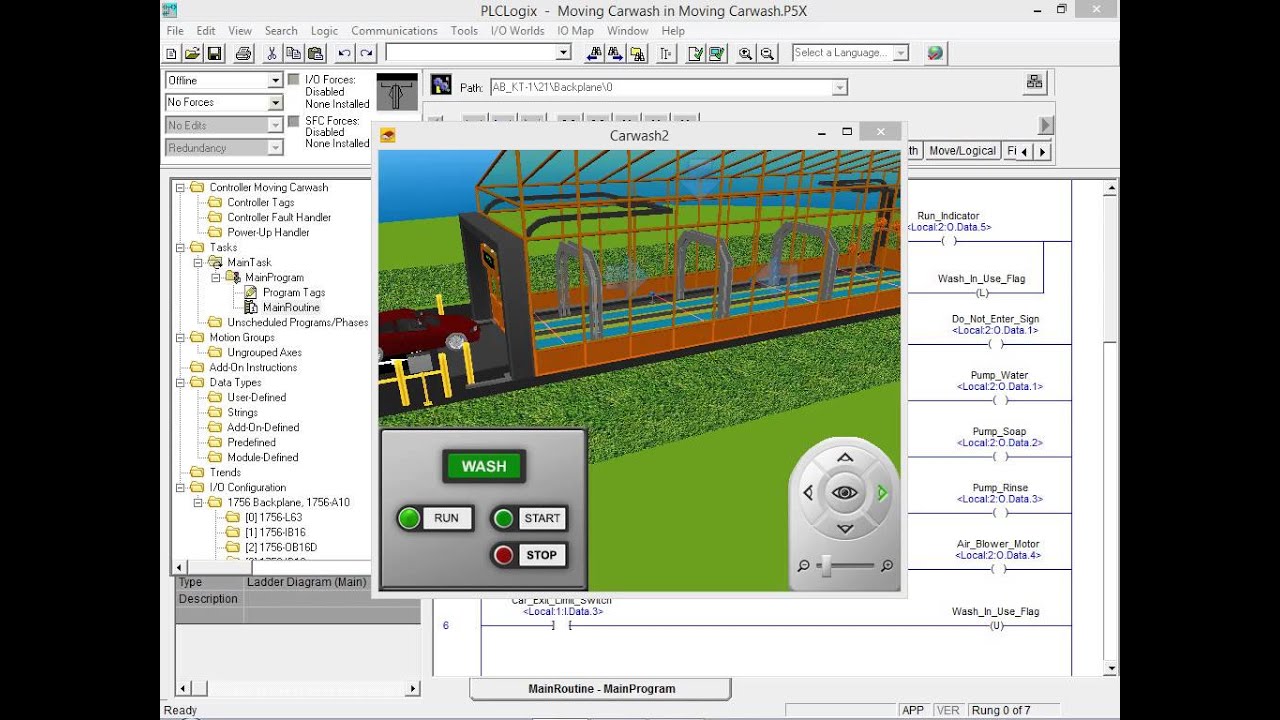This screenshot has width=1280, height=720.
Task: Open the File menu
Action: pyautogui.click(x=175, y=31)
